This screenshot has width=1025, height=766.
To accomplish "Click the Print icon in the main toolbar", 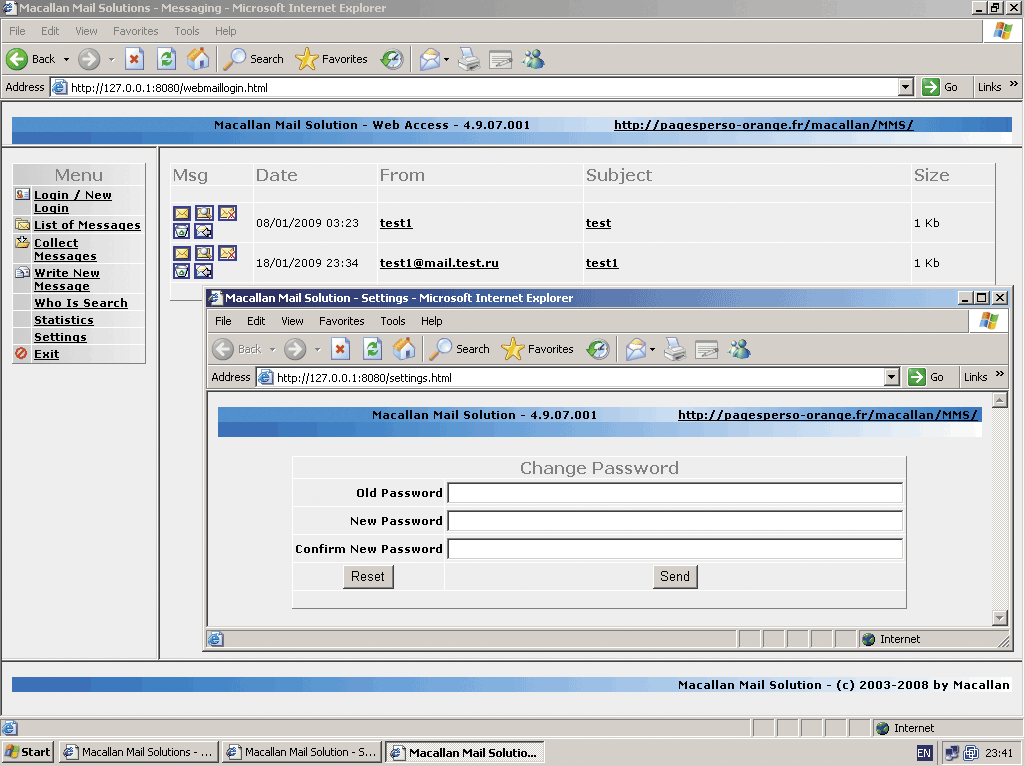I will [x=469, y=59].
